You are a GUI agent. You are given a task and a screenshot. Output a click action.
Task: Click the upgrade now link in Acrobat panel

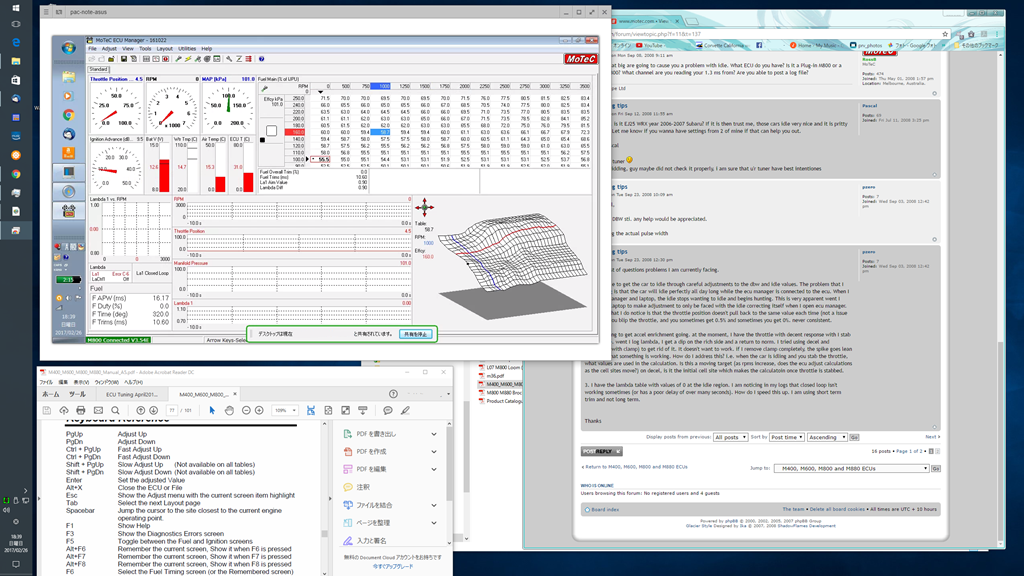tap(393, 566)
